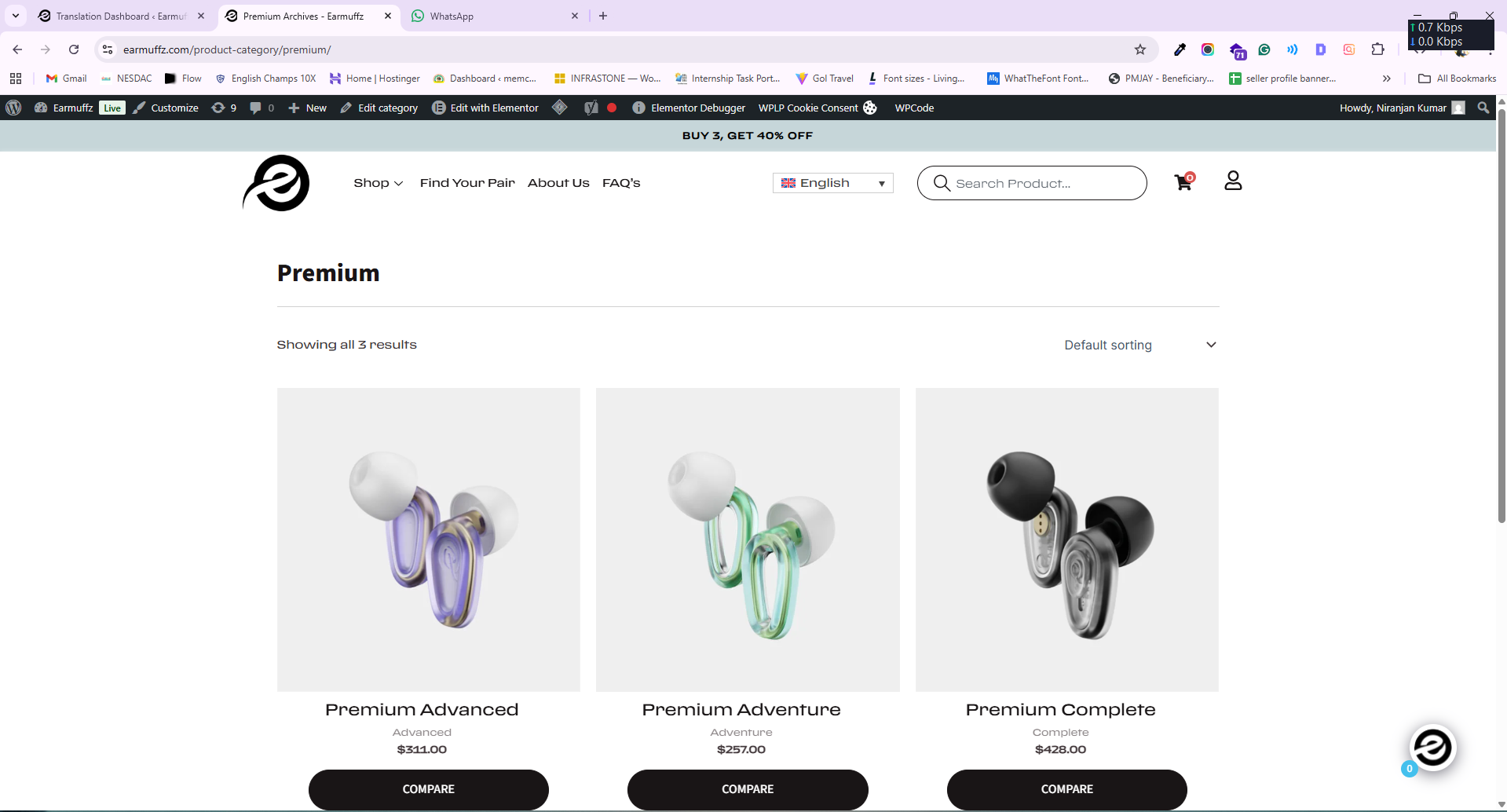Open the shopping cart icon
This screenshot has height=812, width=1507.
pyautogui.click(x=1183, y=183)
